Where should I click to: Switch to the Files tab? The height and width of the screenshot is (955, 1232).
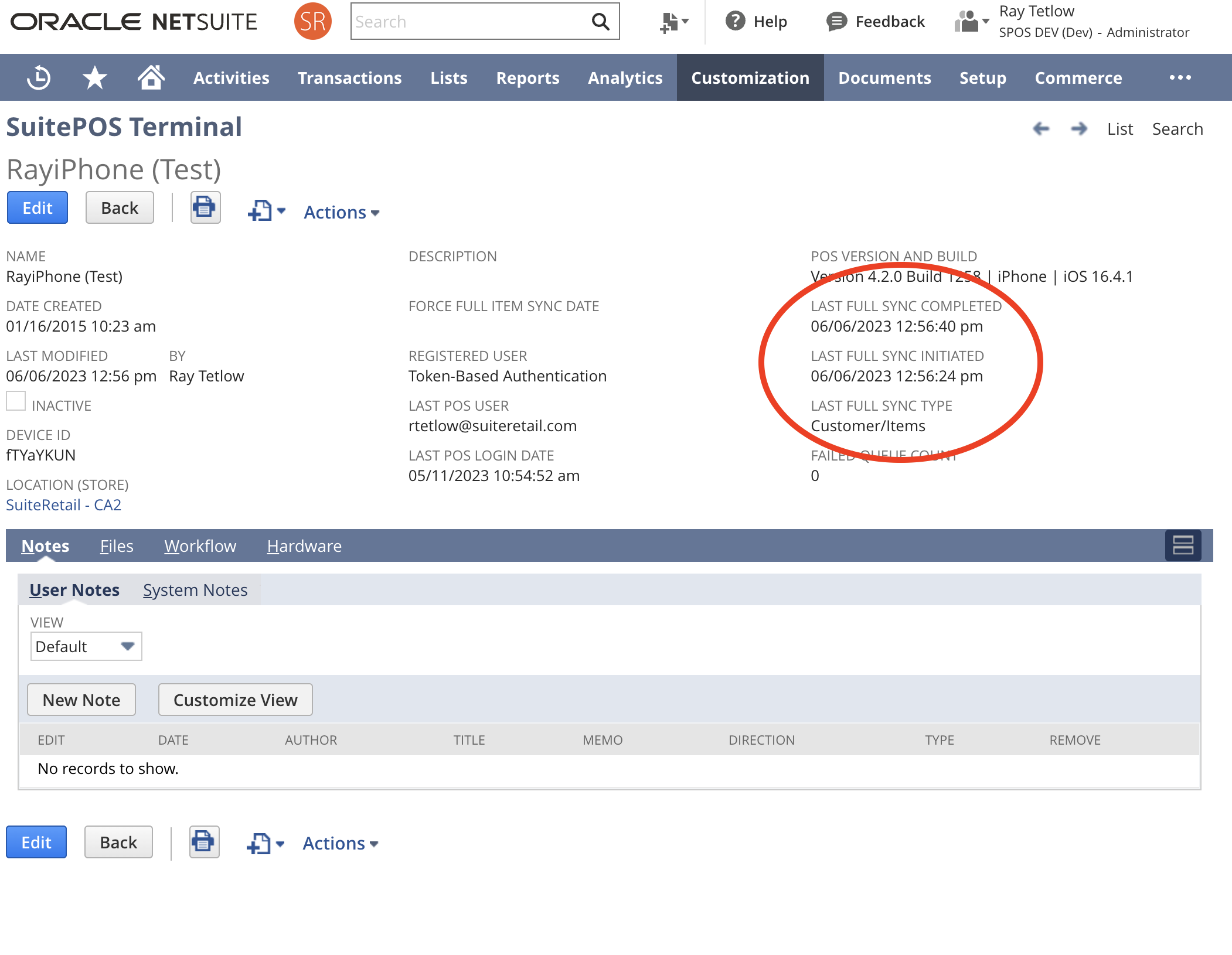117,546
